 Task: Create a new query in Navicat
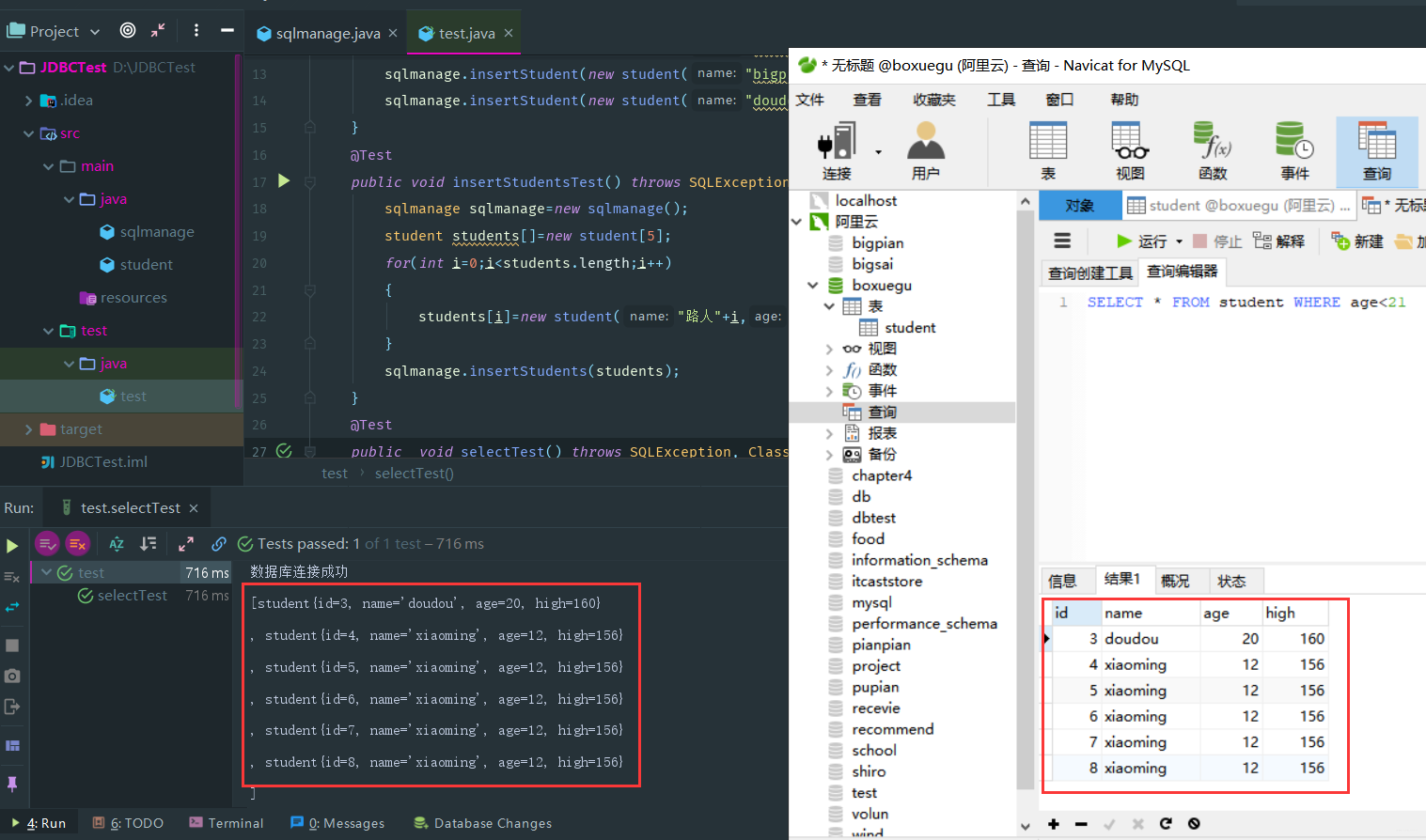click(x=1357, y=241)
